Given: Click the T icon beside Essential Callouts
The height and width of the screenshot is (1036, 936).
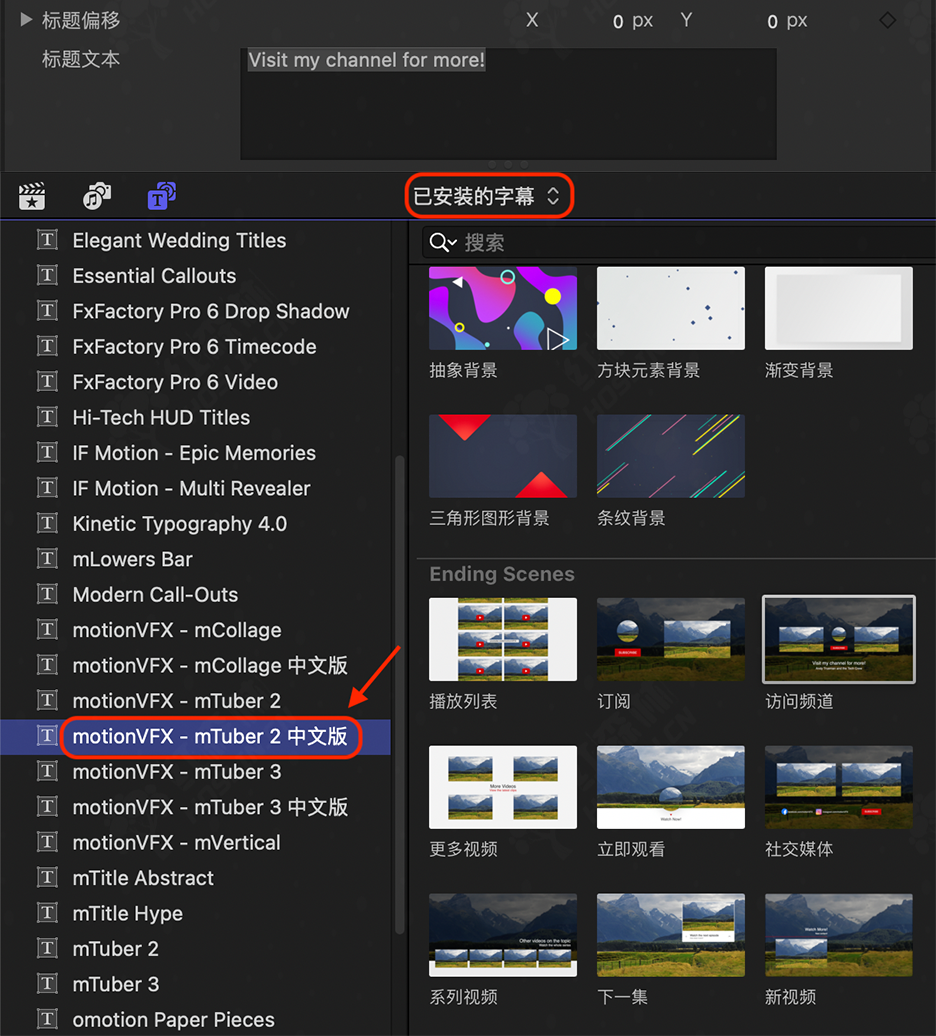Looking at the screenshot, I should coord(47,275).
